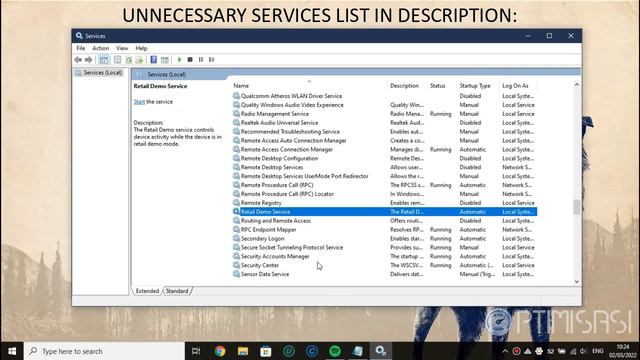Viewport: 640px width, 360px height.
Task: Sort by the Log On As column header
Action: [515, 86]
